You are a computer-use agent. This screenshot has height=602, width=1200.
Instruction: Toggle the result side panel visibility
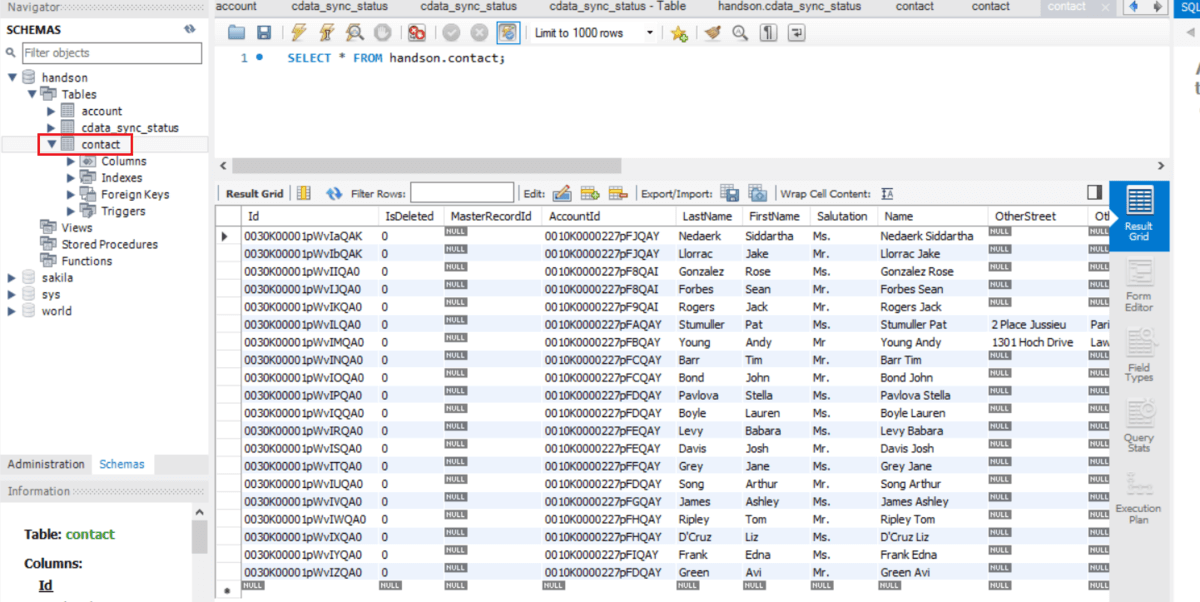pyautogui.click(x=1094, y=192)
